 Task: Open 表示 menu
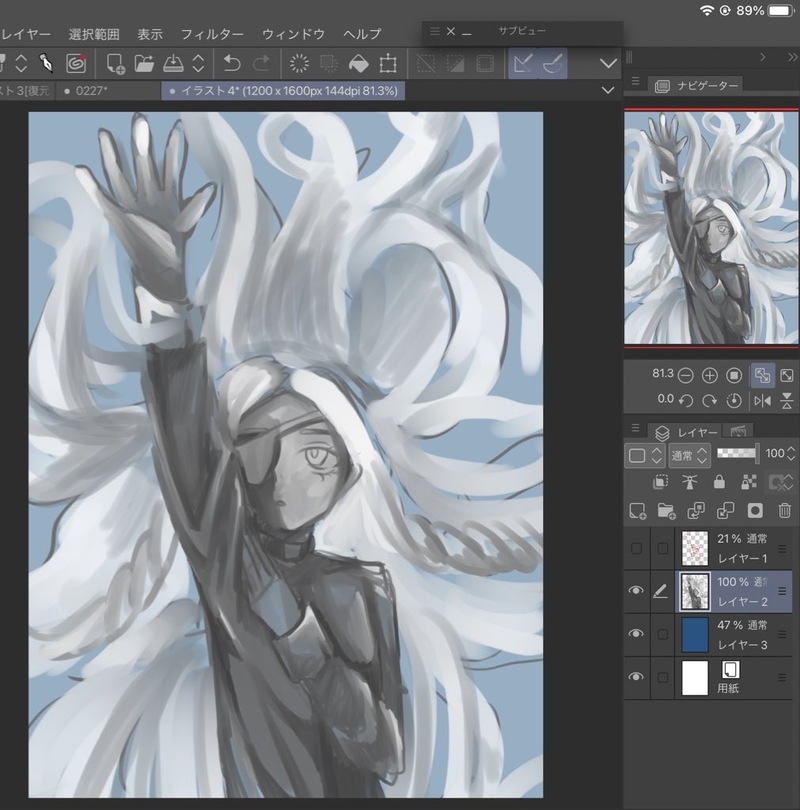point(150,34)
